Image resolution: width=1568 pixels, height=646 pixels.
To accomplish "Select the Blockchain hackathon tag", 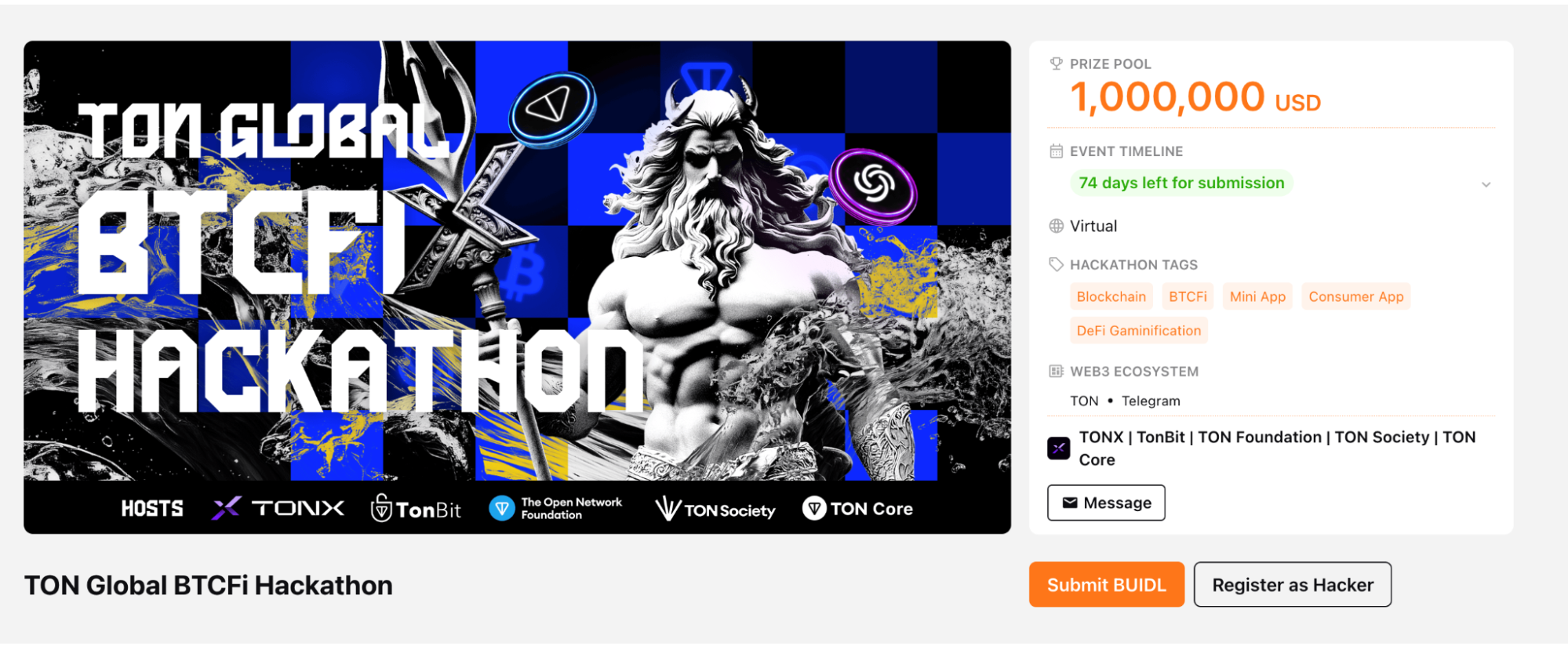I will pos(1111,296).
